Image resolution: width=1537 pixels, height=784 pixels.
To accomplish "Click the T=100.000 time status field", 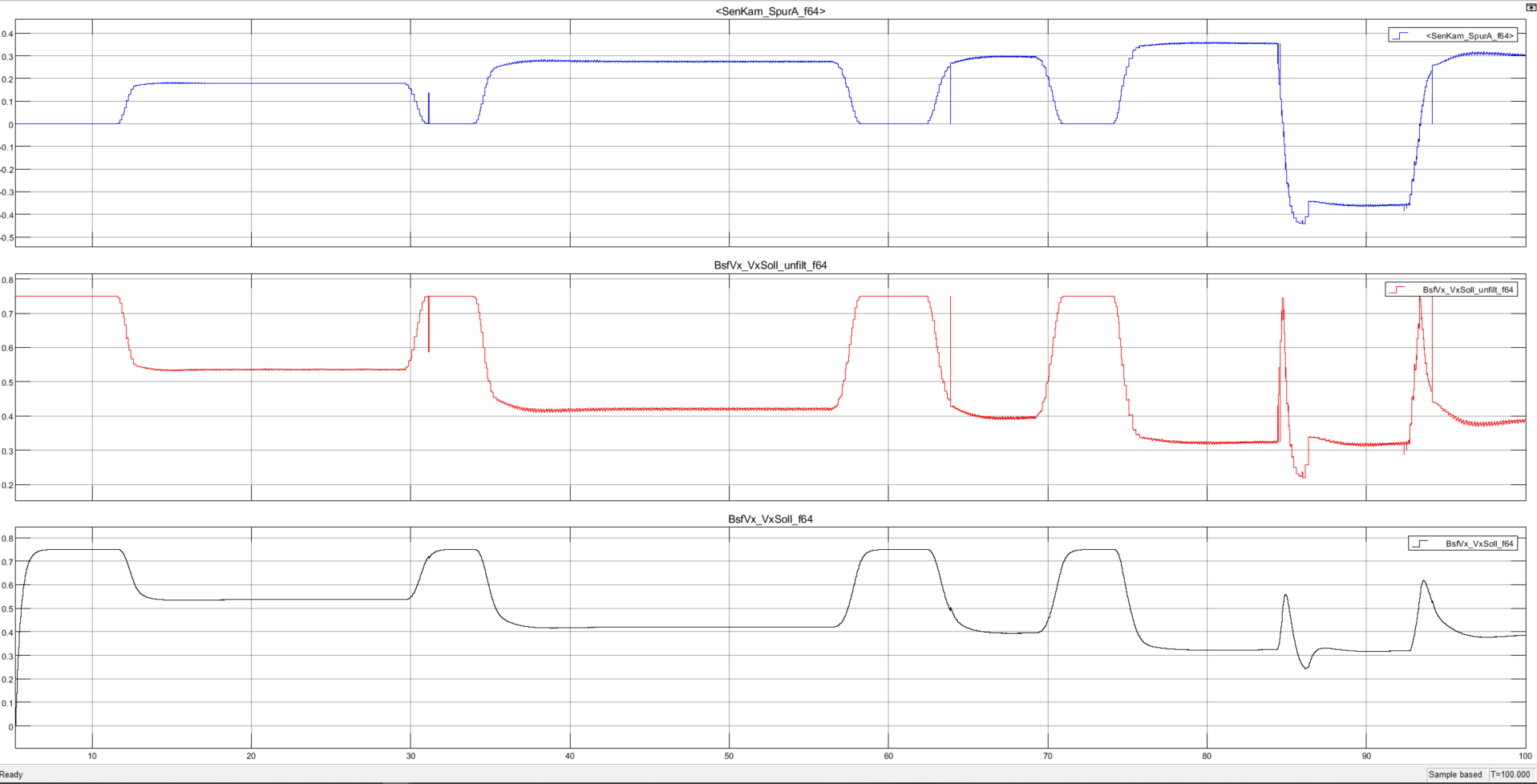I will (x=1511, y=774).
